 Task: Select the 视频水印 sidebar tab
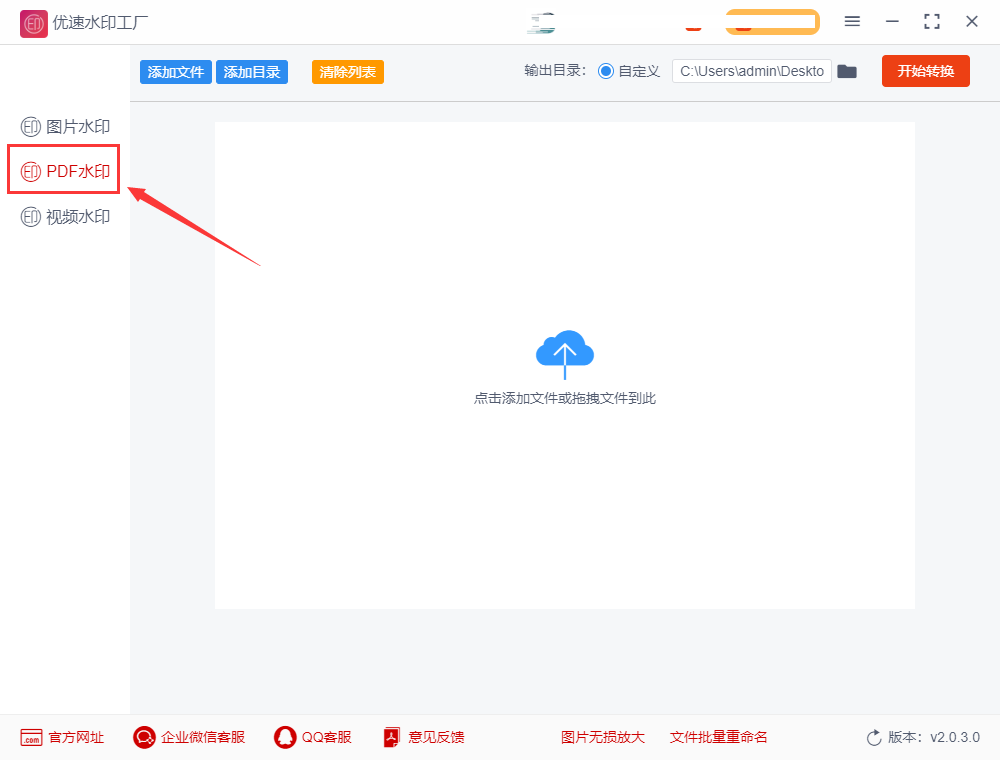point(65,217)
